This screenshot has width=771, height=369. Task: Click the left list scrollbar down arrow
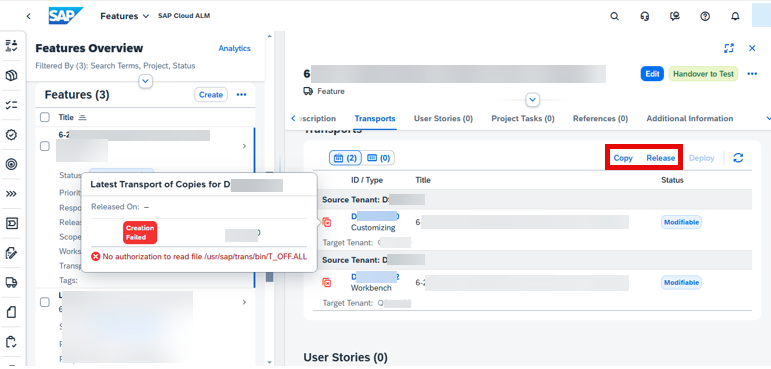tap(269, 362)
